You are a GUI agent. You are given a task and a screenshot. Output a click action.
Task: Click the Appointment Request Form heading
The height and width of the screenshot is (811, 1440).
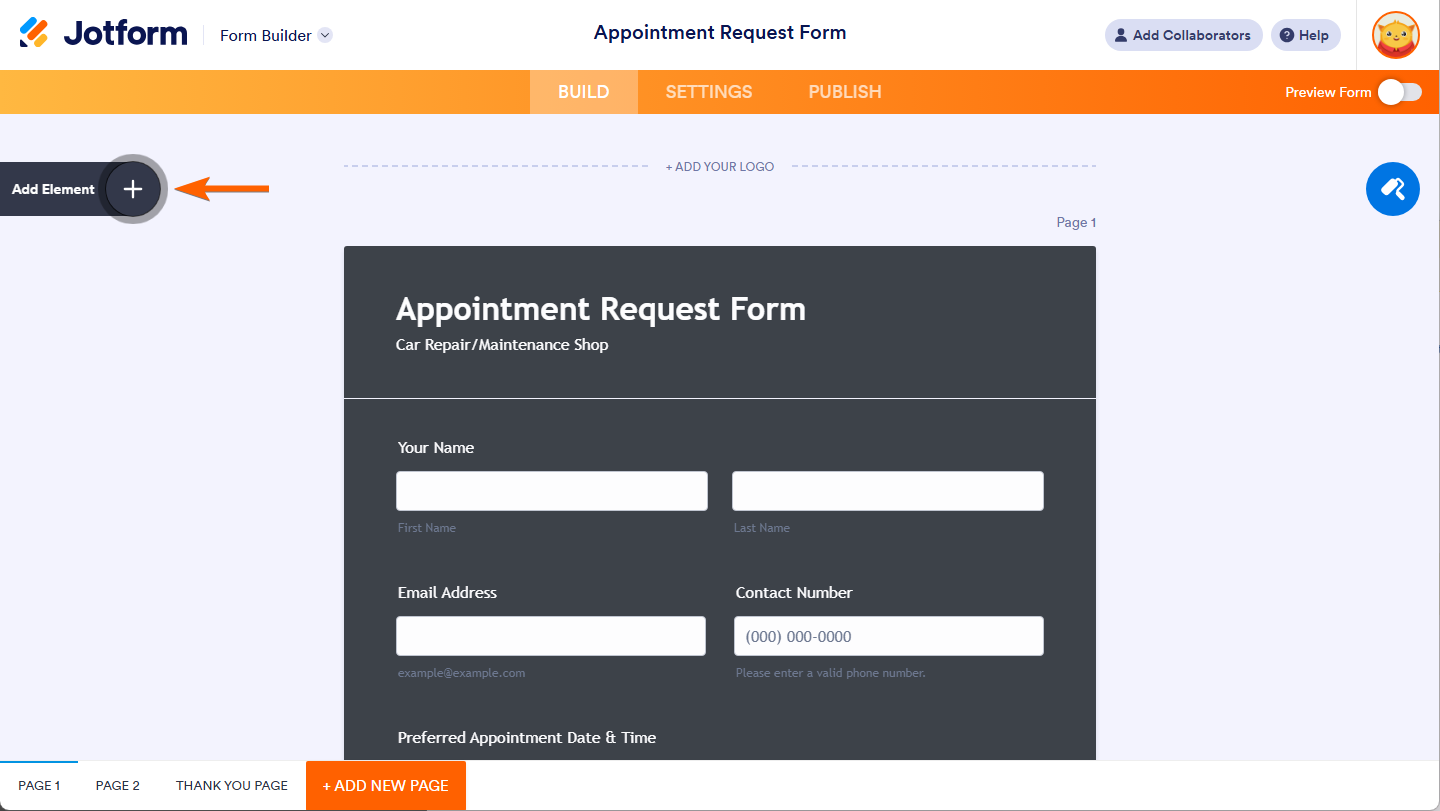(x=601, y=309)
